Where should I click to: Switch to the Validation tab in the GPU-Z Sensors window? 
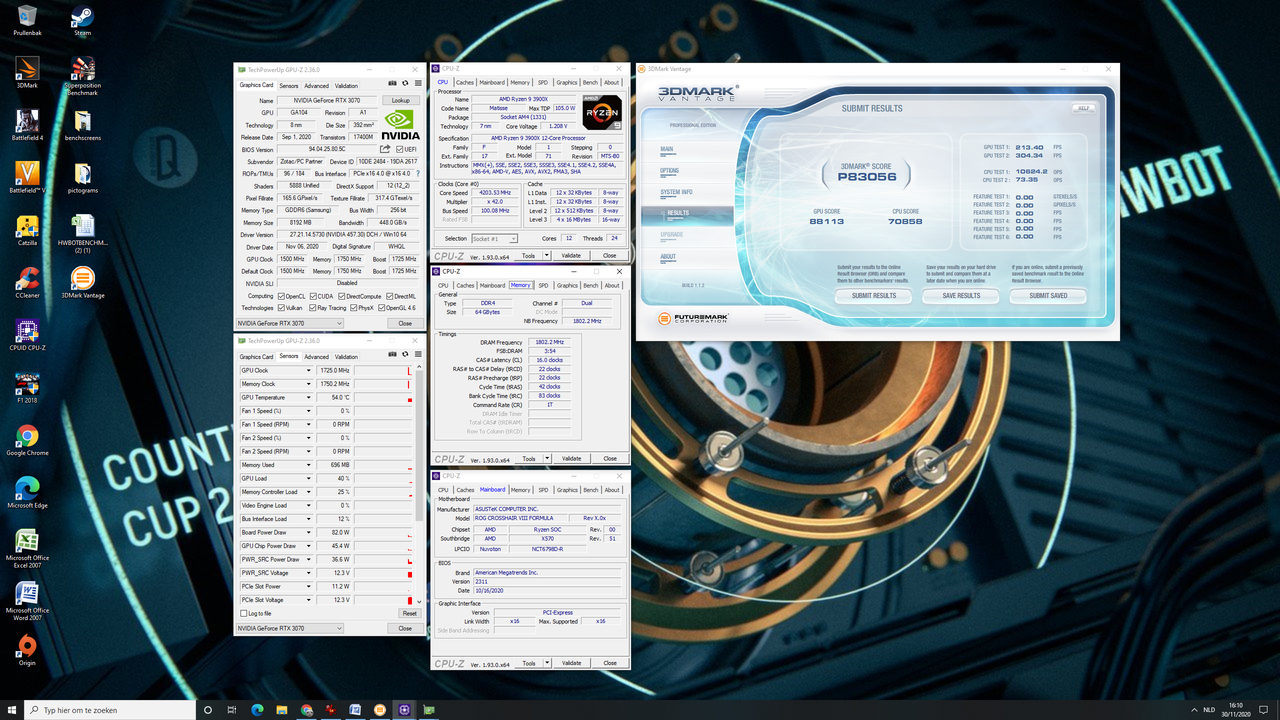coord(346,356)
